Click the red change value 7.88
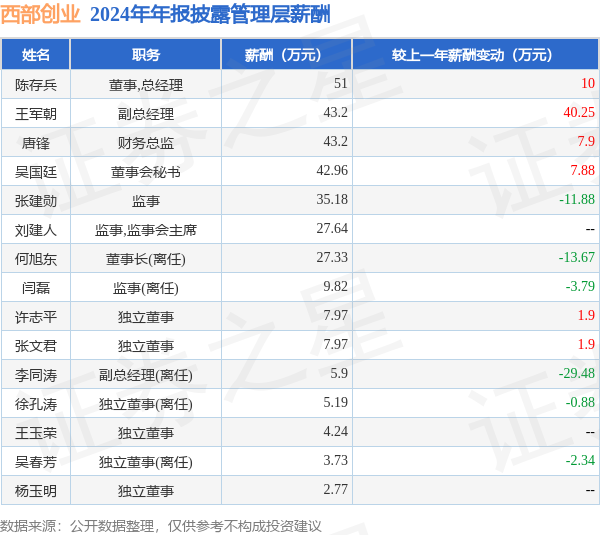This screenshot has height=535, width=600. 582,170
